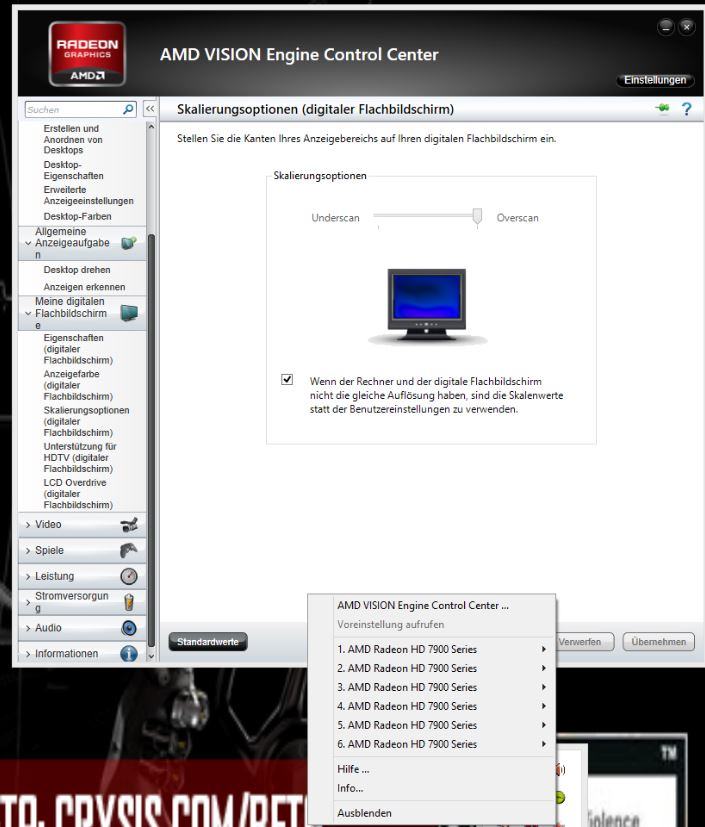Open Desktop-Farben item
This screenshot has width=705, height=827.
[x=78, y=216]
